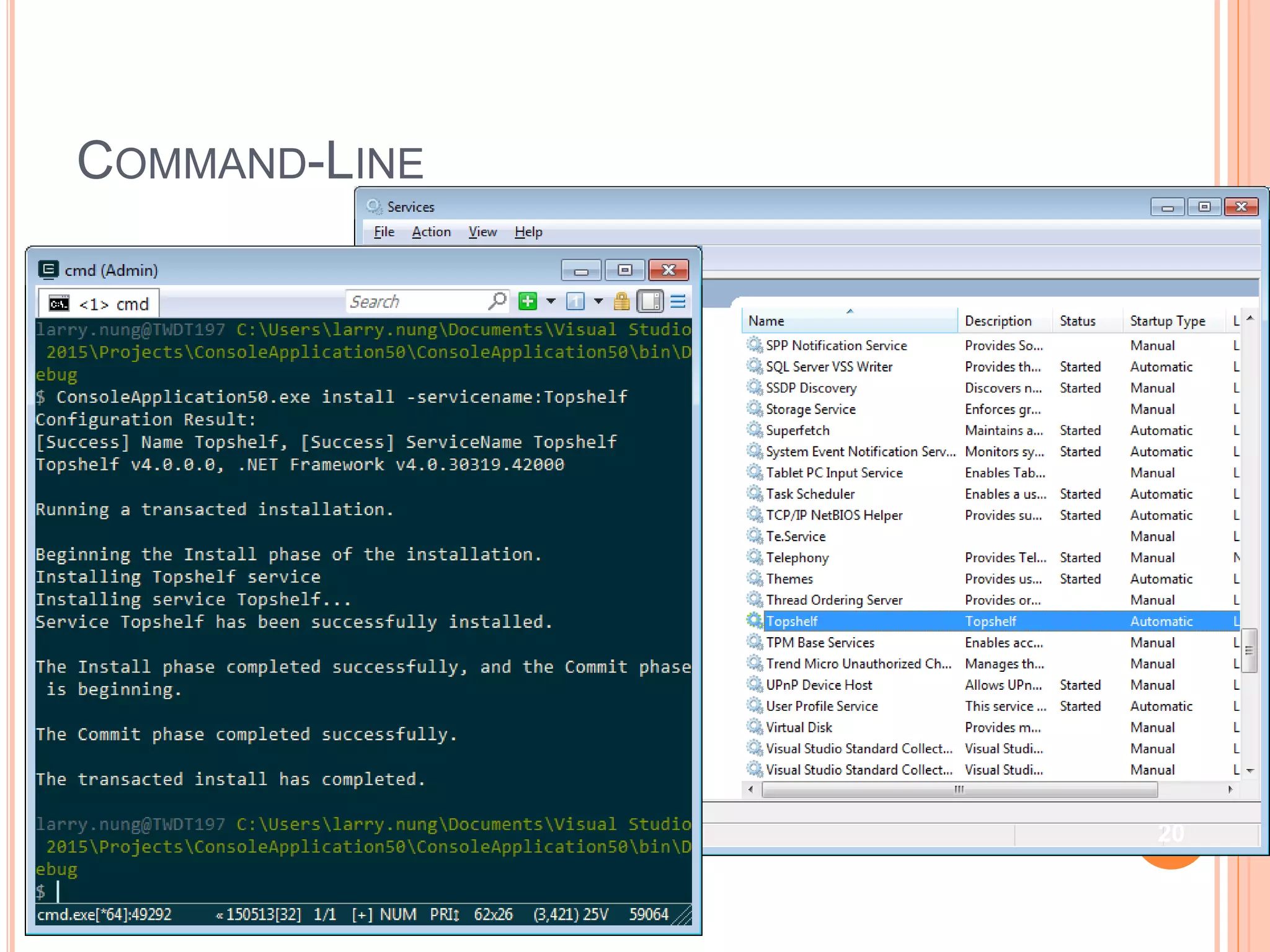Image resolution: width=1270 pixels, height=952 pixels.
Task: Open the dropdown arrow beside the green plus
Action: tap(551, 301)
